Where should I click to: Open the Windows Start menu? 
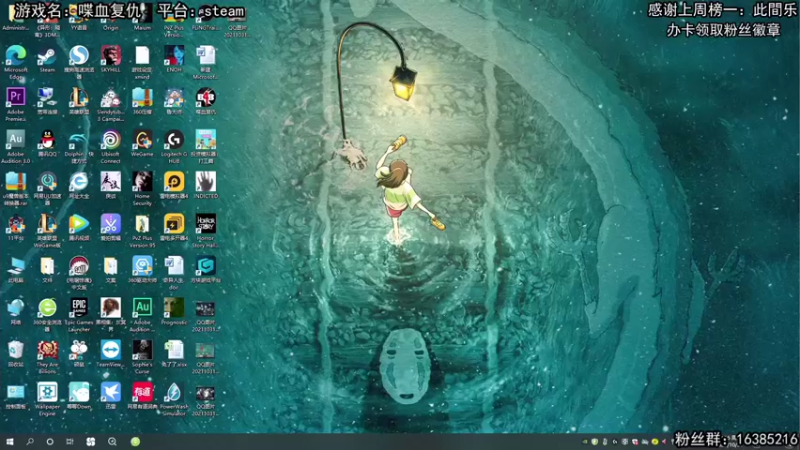(9, 442)
